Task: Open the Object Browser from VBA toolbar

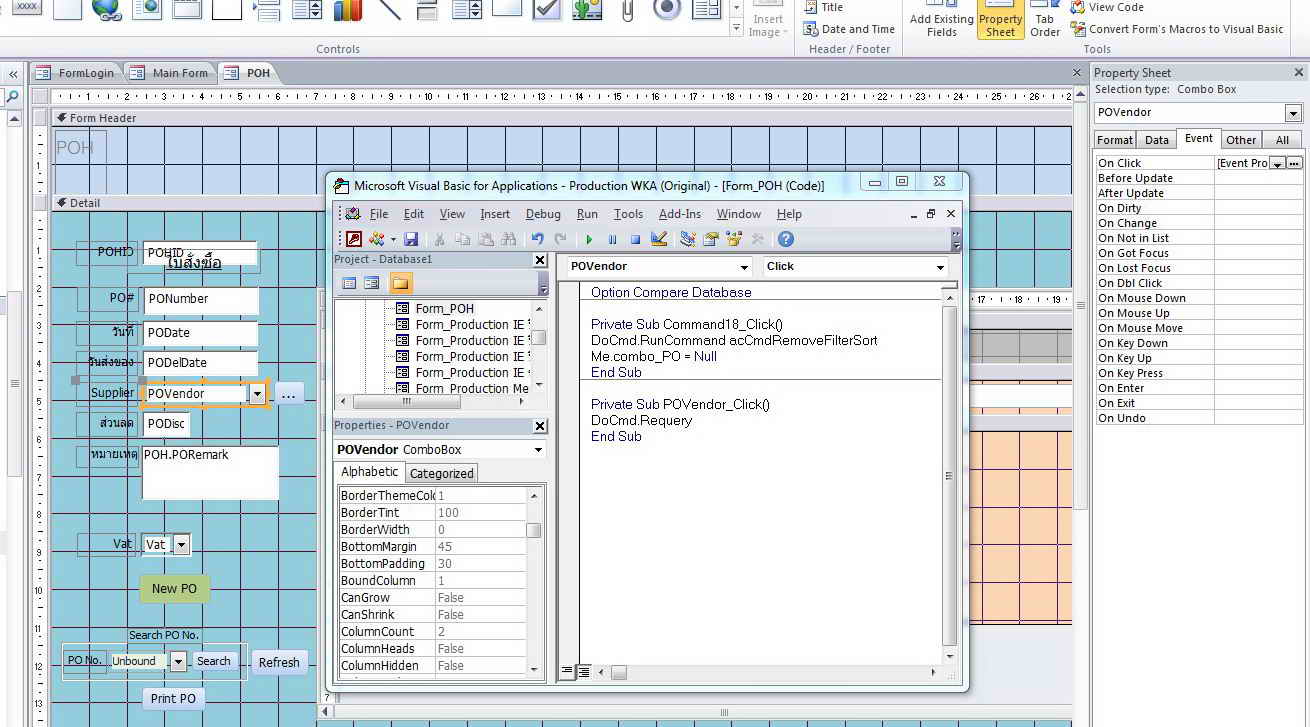Action: pos(734,239)
